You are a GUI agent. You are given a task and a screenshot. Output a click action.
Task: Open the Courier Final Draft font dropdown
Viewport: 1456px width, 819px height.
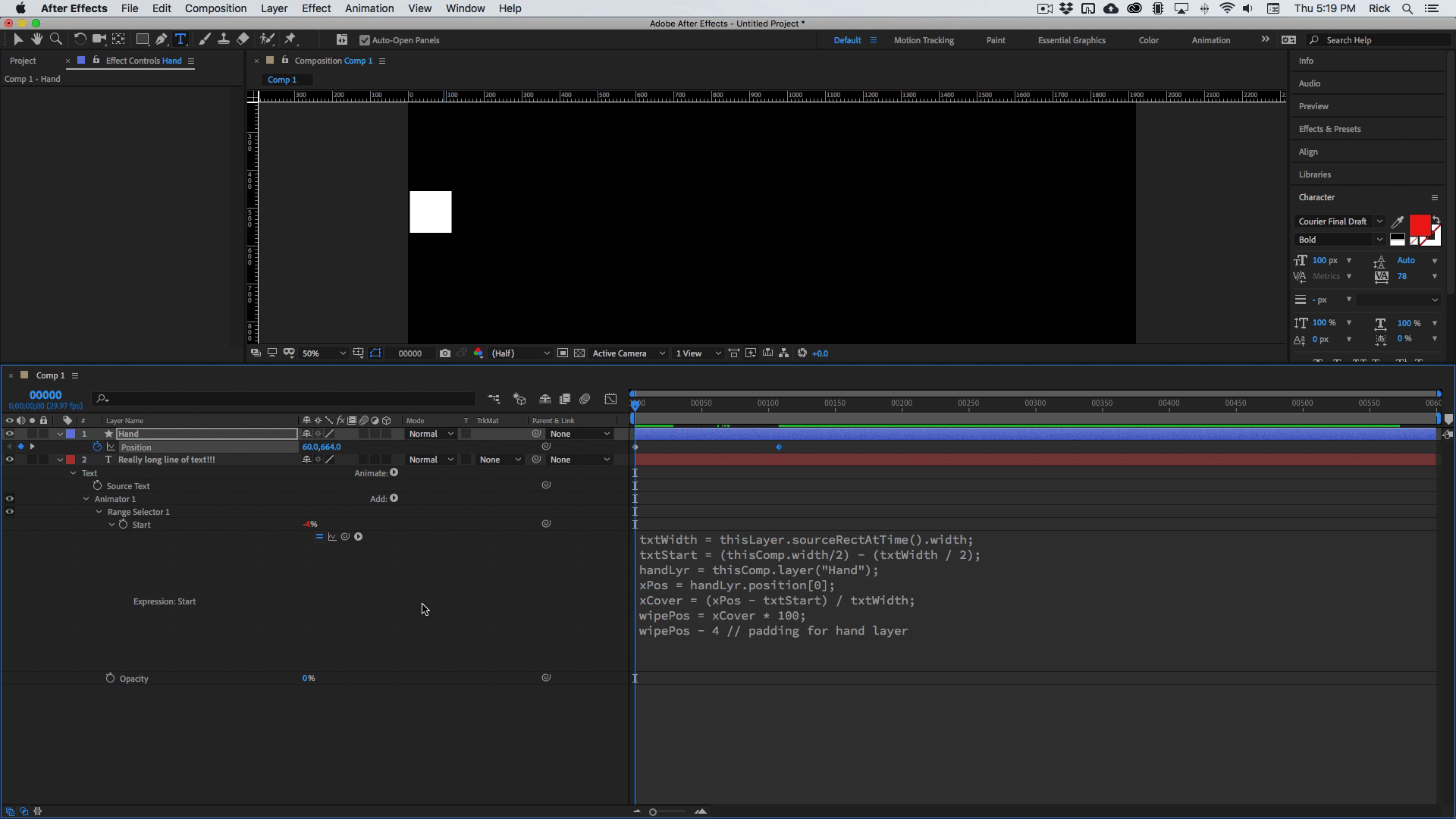(x=1379, y=221)
